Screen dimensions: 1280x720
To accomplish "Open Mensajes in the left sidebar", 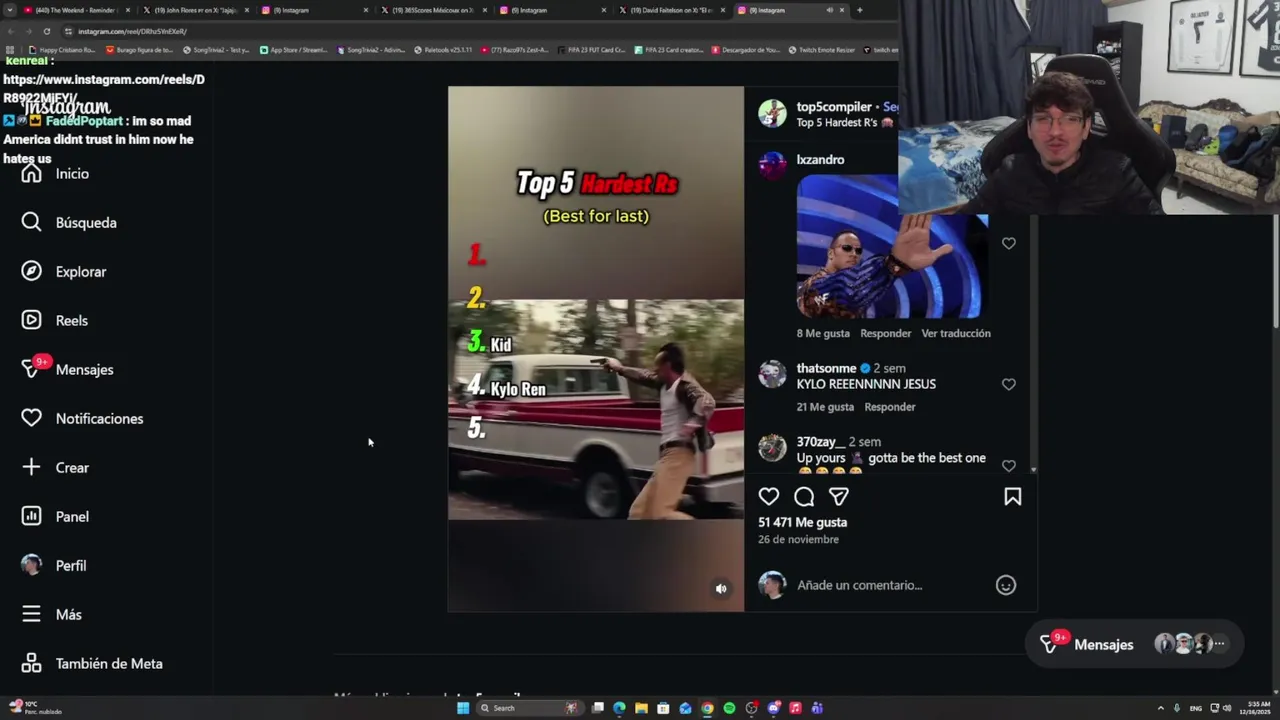I will (x=67, y=370).
